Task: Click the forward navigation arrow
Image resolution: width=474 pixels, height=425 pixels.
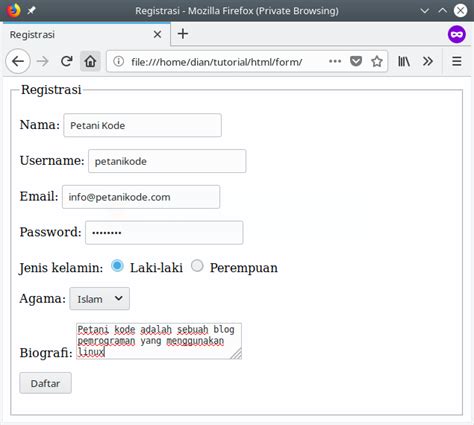Action: [43, 61]
